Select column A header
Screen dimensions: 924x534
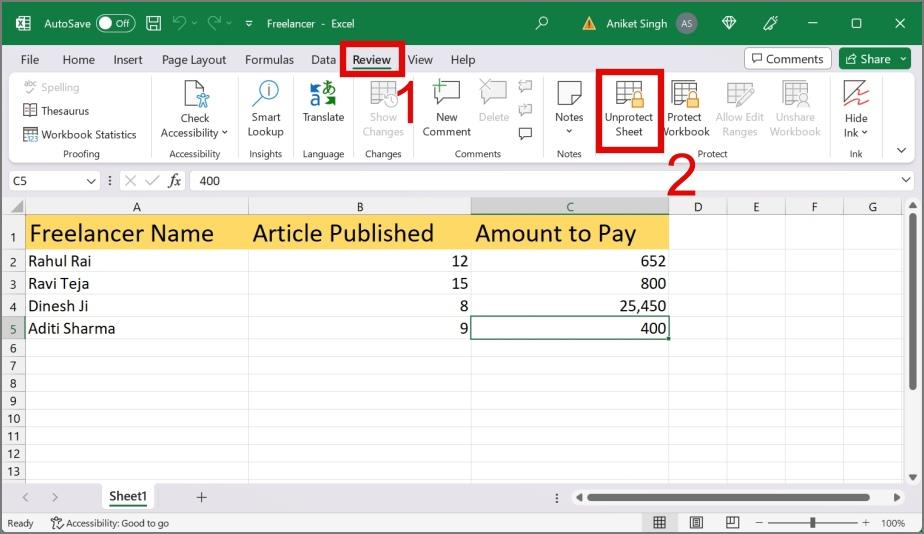pos(137,207)
